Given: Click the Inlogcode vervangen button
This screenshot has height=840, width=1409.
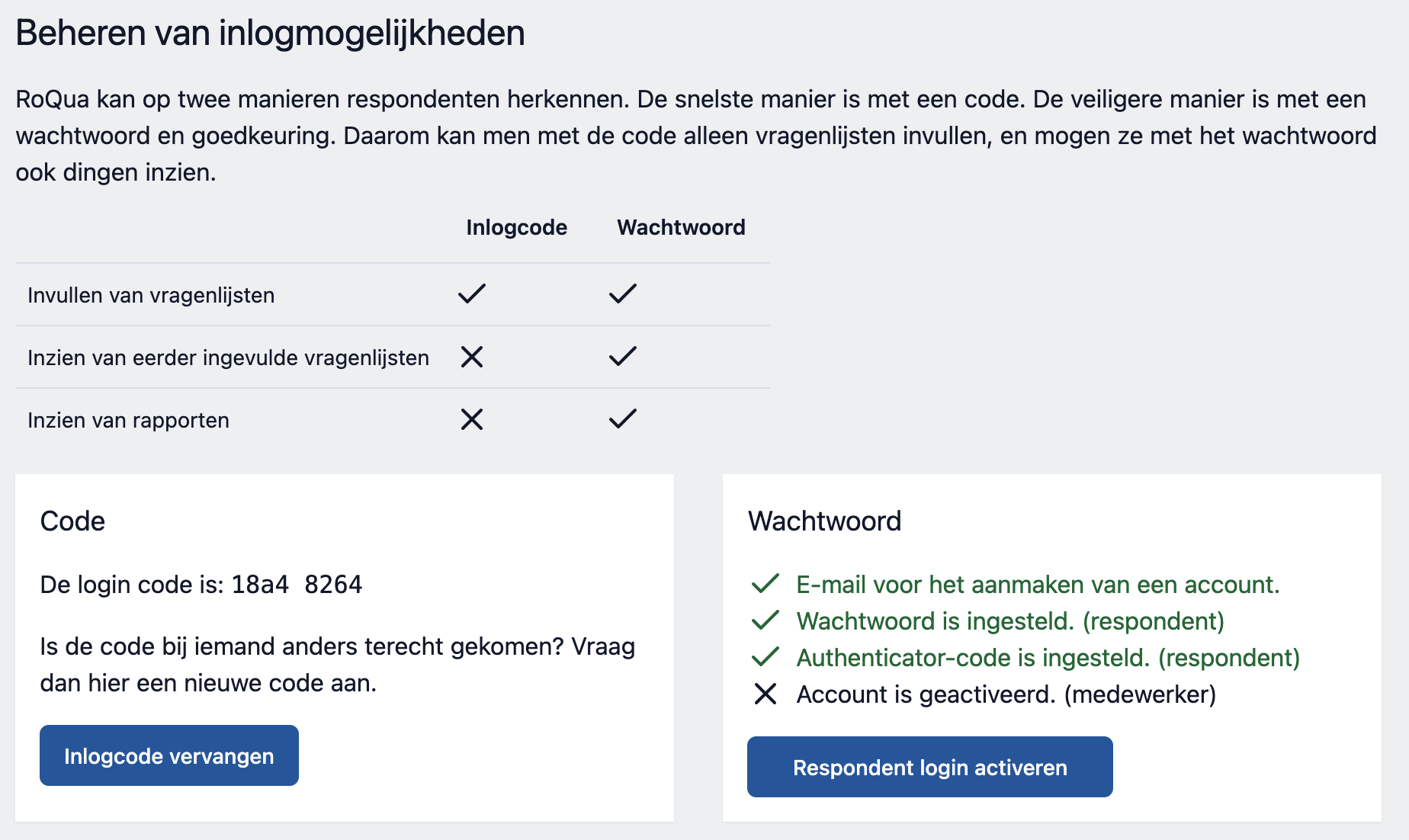Looking at the screenshot, I should [x=169, y=755].
